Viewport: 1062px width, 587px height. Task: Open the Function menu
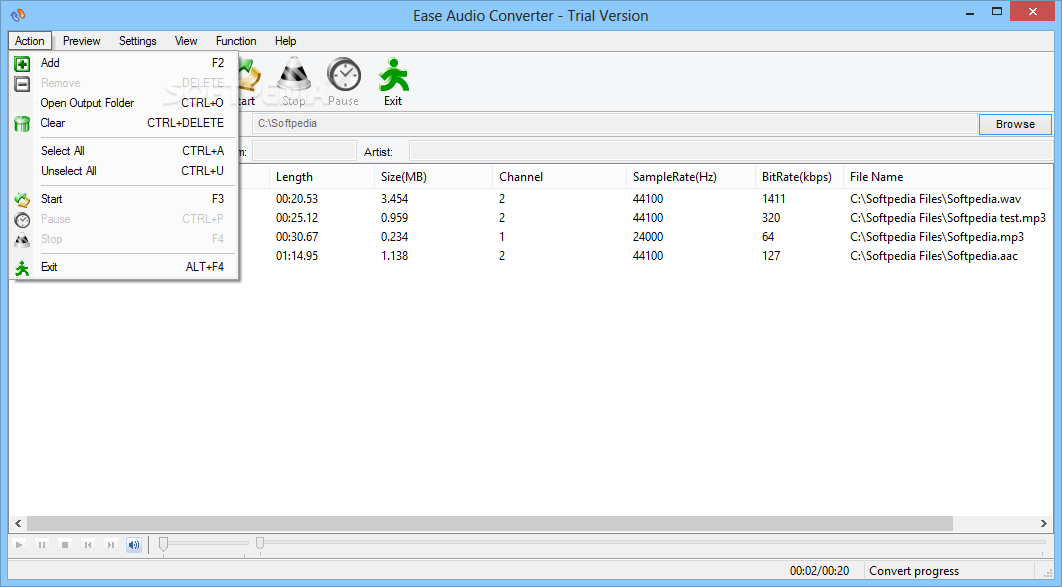236,41
